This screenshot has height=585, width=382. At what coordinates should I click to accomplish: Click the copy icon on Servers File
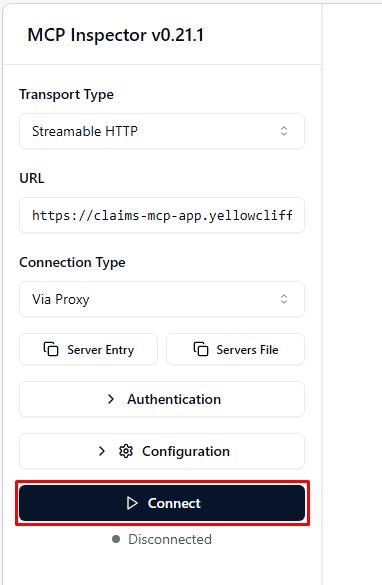tap(201, 349)
